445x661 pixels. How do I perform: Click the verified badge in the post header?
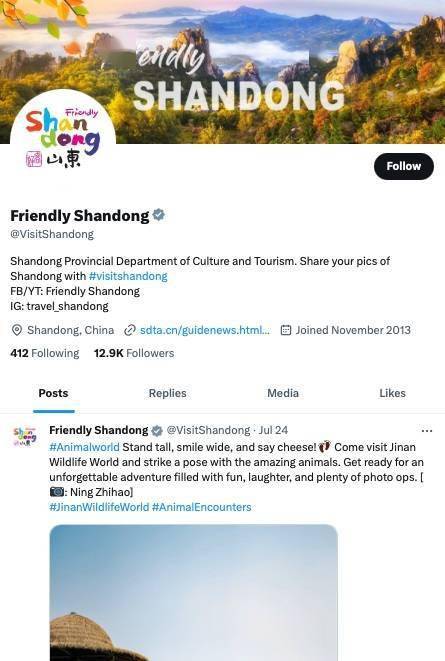157,430
